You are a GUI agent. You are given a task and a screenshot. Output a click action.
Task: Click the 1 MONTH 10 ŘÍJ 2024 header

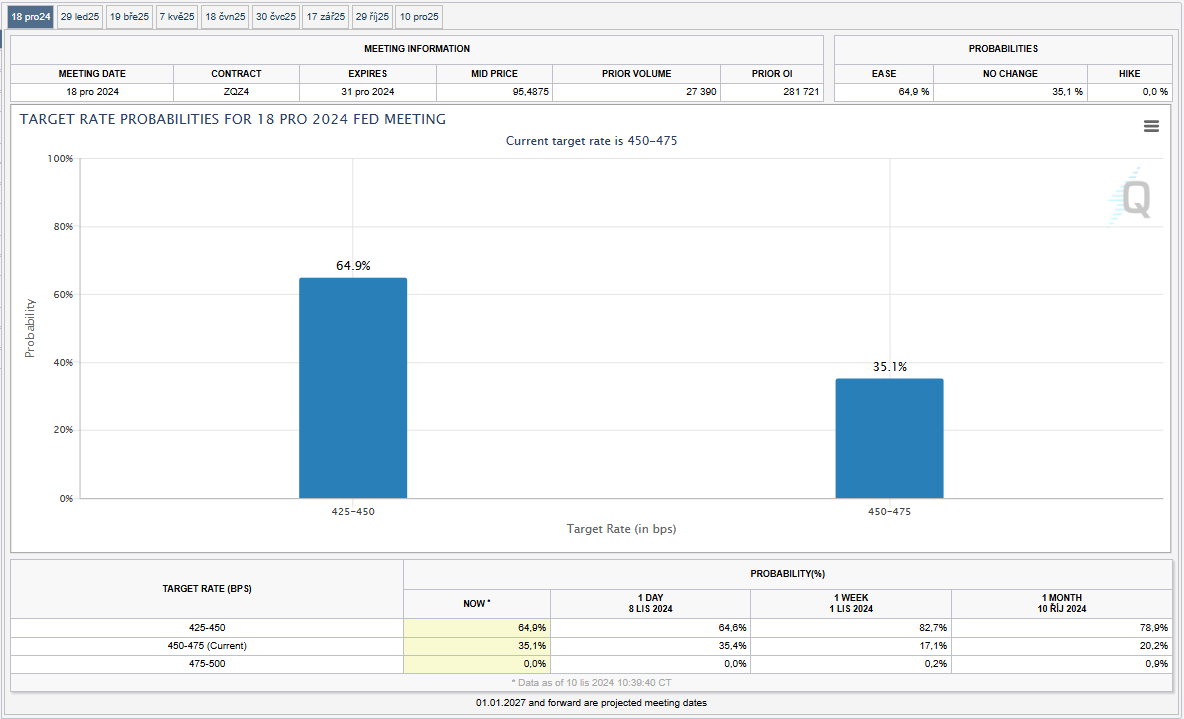click(x=1062, y=603)
